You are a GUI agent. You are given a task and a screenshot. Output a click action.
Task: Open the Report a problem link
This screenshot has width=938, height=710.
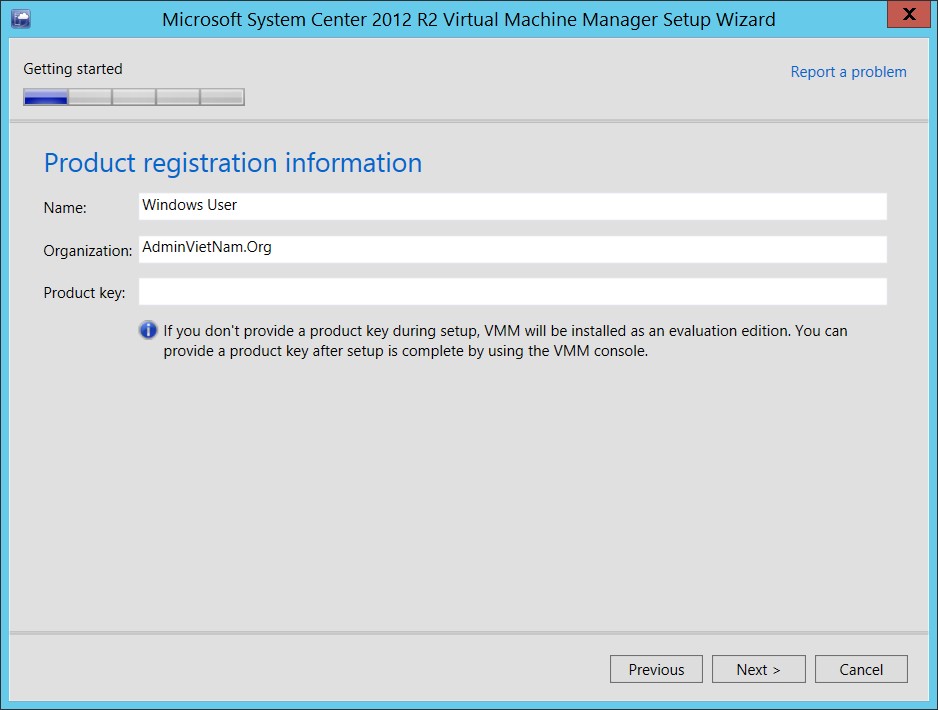pyautogui.click(x=848, y=72)
